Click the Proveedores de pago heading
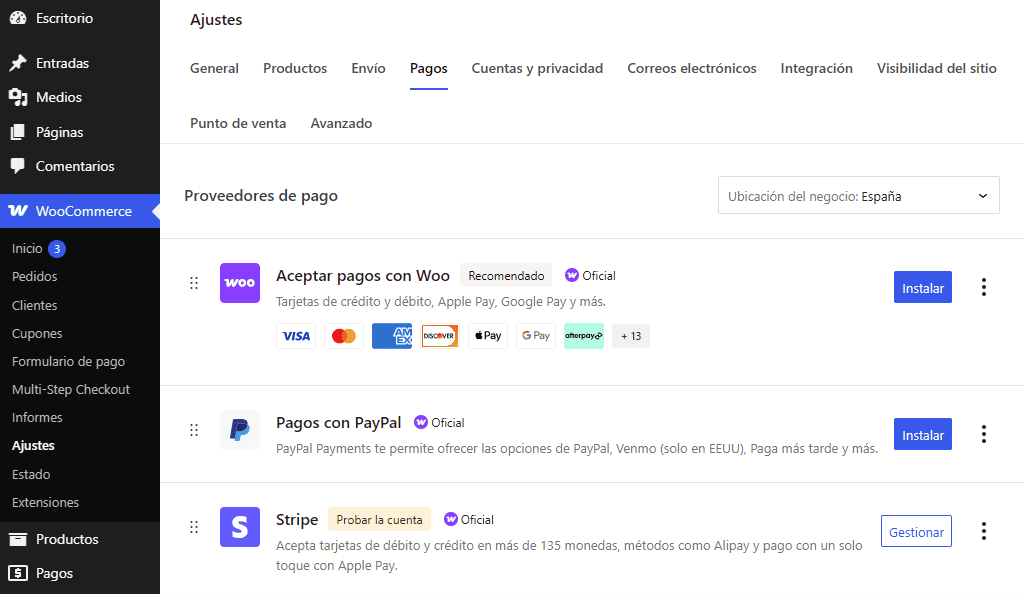The width and height of the screenshot is (1024, 594). coord(261,196)
